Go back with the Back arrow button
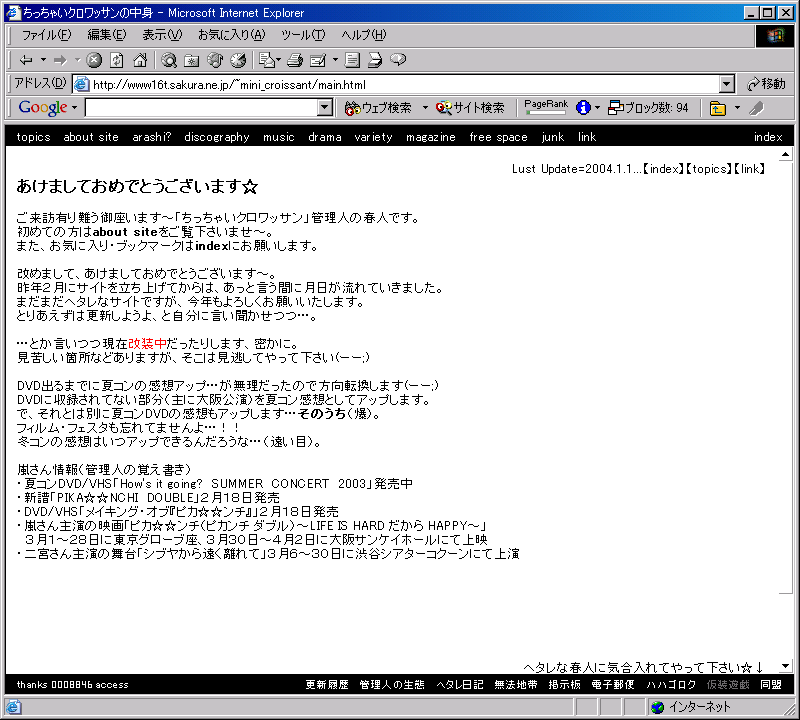This screenshot has height=720, width=800. tap(27, 60)
